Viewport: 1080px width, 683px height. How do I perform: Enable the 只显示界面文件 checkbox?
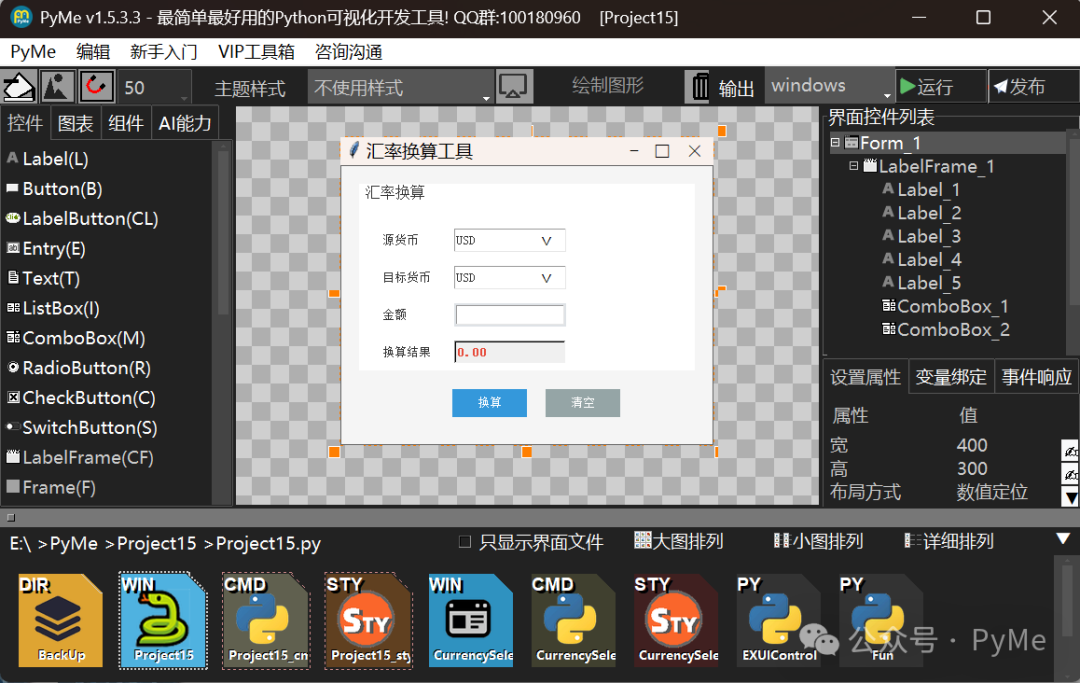(465, 542)
